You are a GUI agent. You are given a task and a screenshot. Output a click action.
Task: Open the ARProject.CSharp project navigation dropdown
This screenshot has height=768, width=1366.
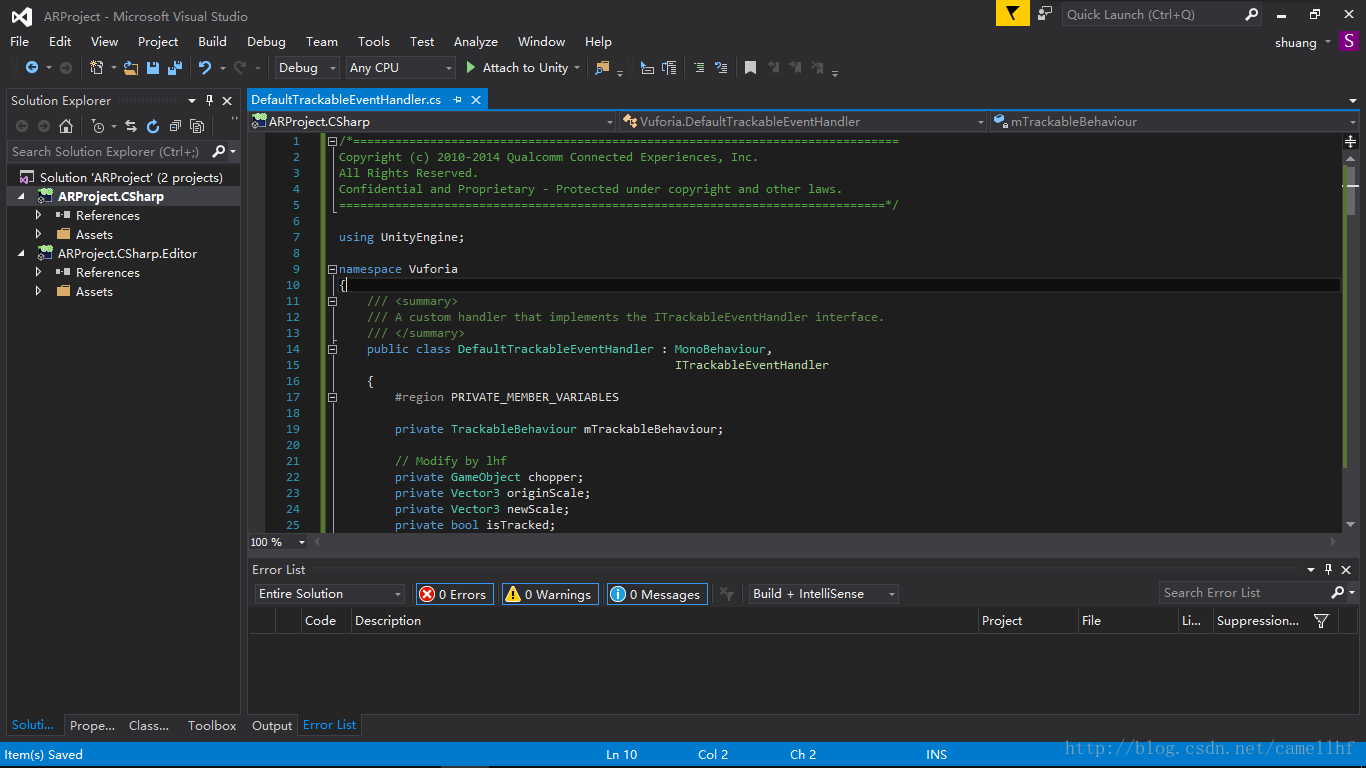[433, 122]
